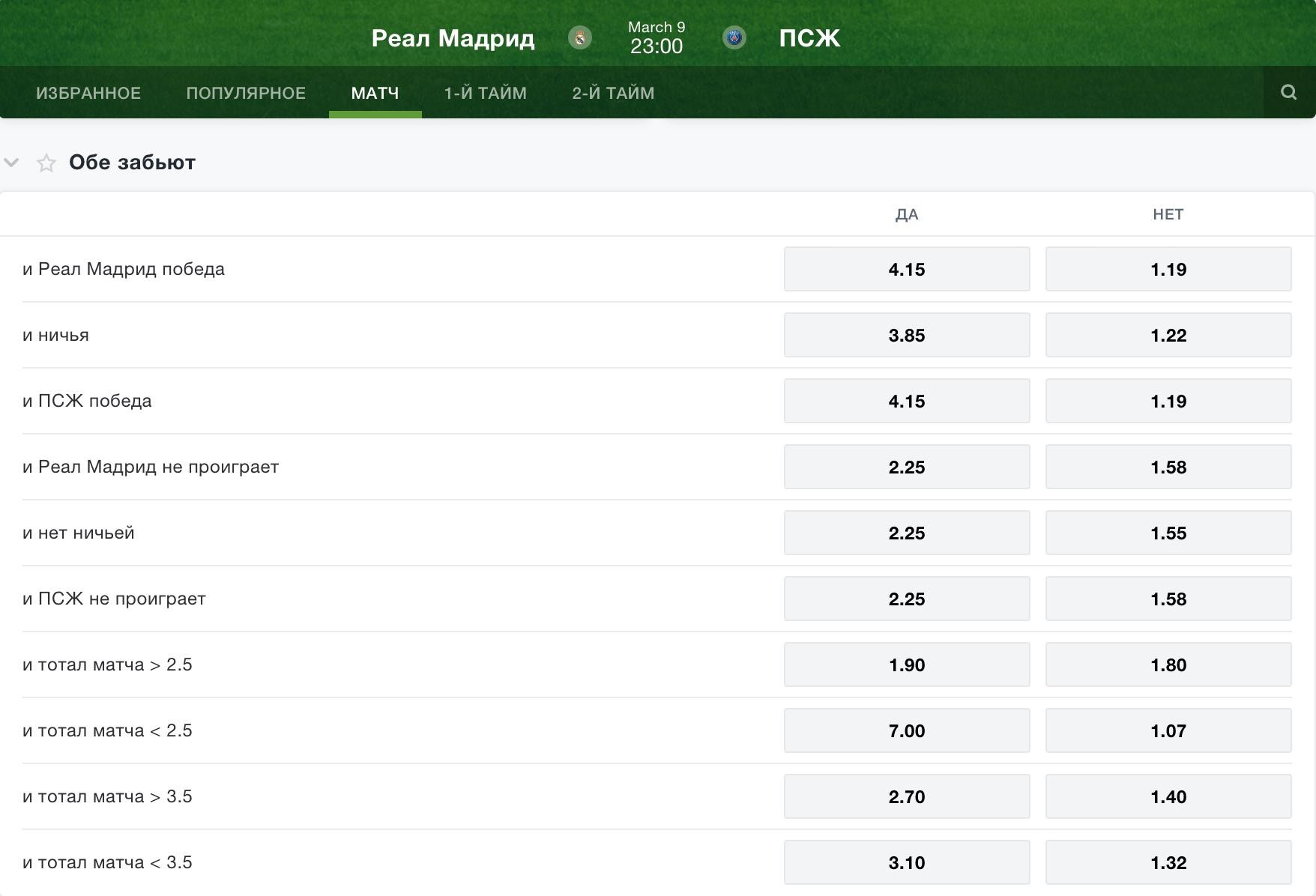Screen dimensions: 1316x896
Task: Pick НЕТ 1.40 for тотал матча > 3.5
Action: click(1168, 796)
